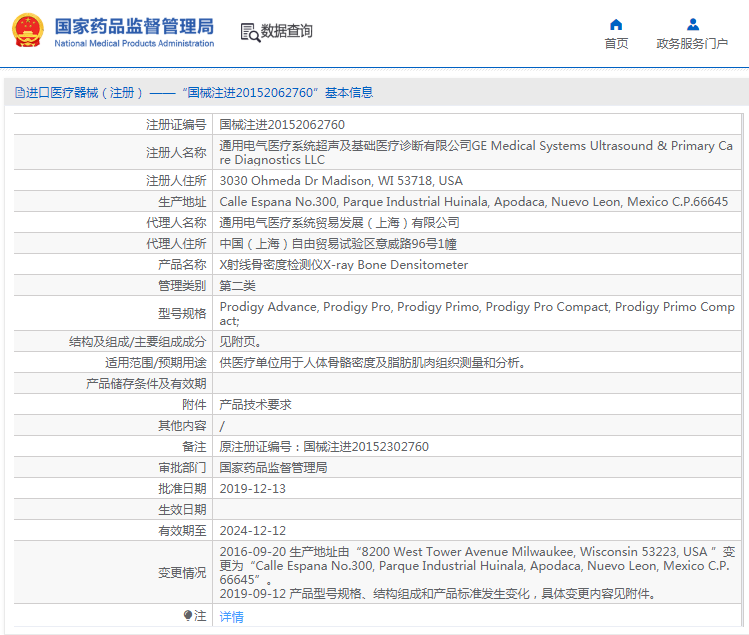Screen dimensions: 749x635
Task: Click the 注册人名称 label
Action: pyautogui.click(x=176, y=152)
